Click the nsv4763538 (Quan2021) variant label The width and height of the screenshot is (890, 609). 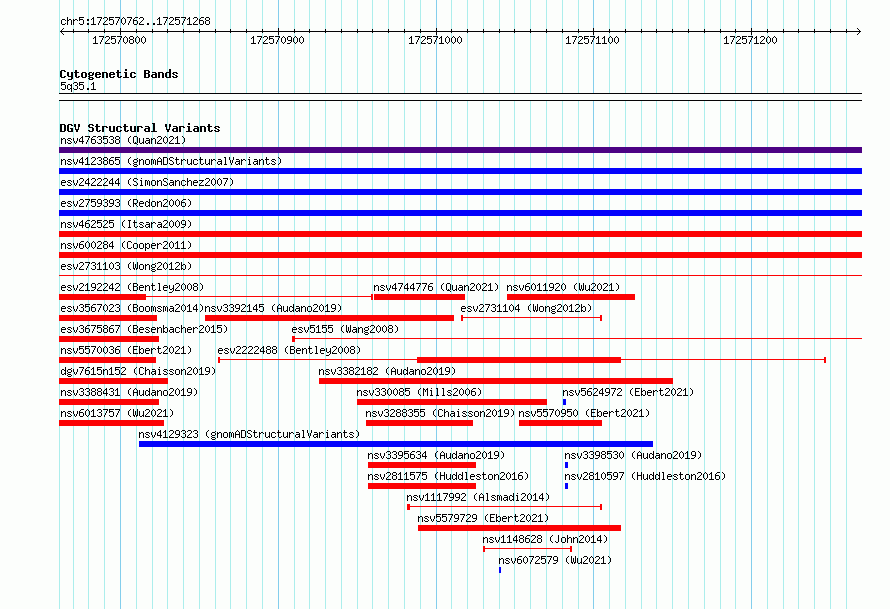[123, 140]
